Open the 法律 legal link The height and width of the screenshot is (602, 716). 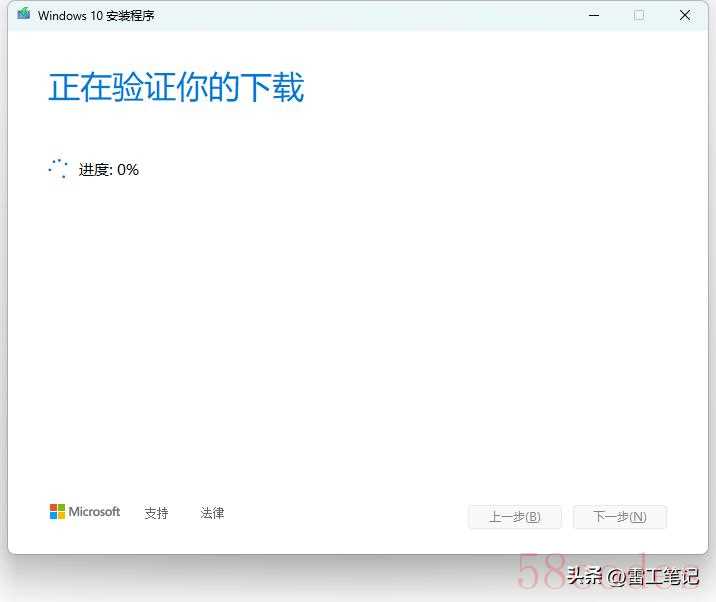[x=212, y=513]
